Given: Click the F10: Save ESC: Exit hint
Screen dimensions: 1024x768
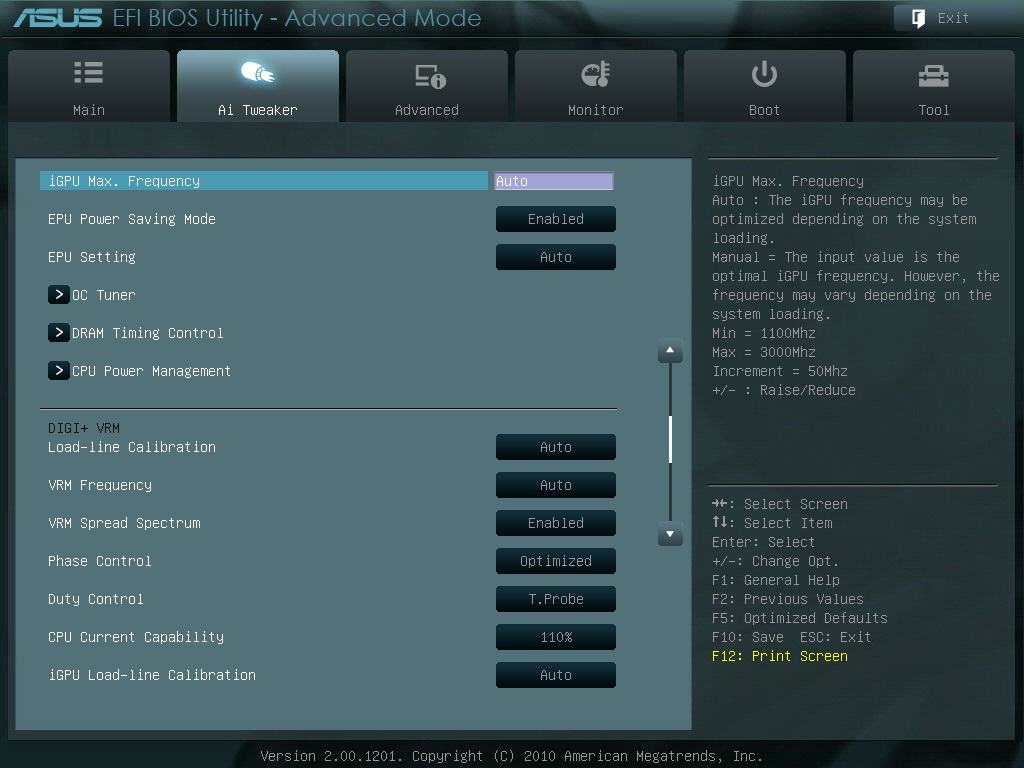Looking at the screenshot, I should (792, 637).
